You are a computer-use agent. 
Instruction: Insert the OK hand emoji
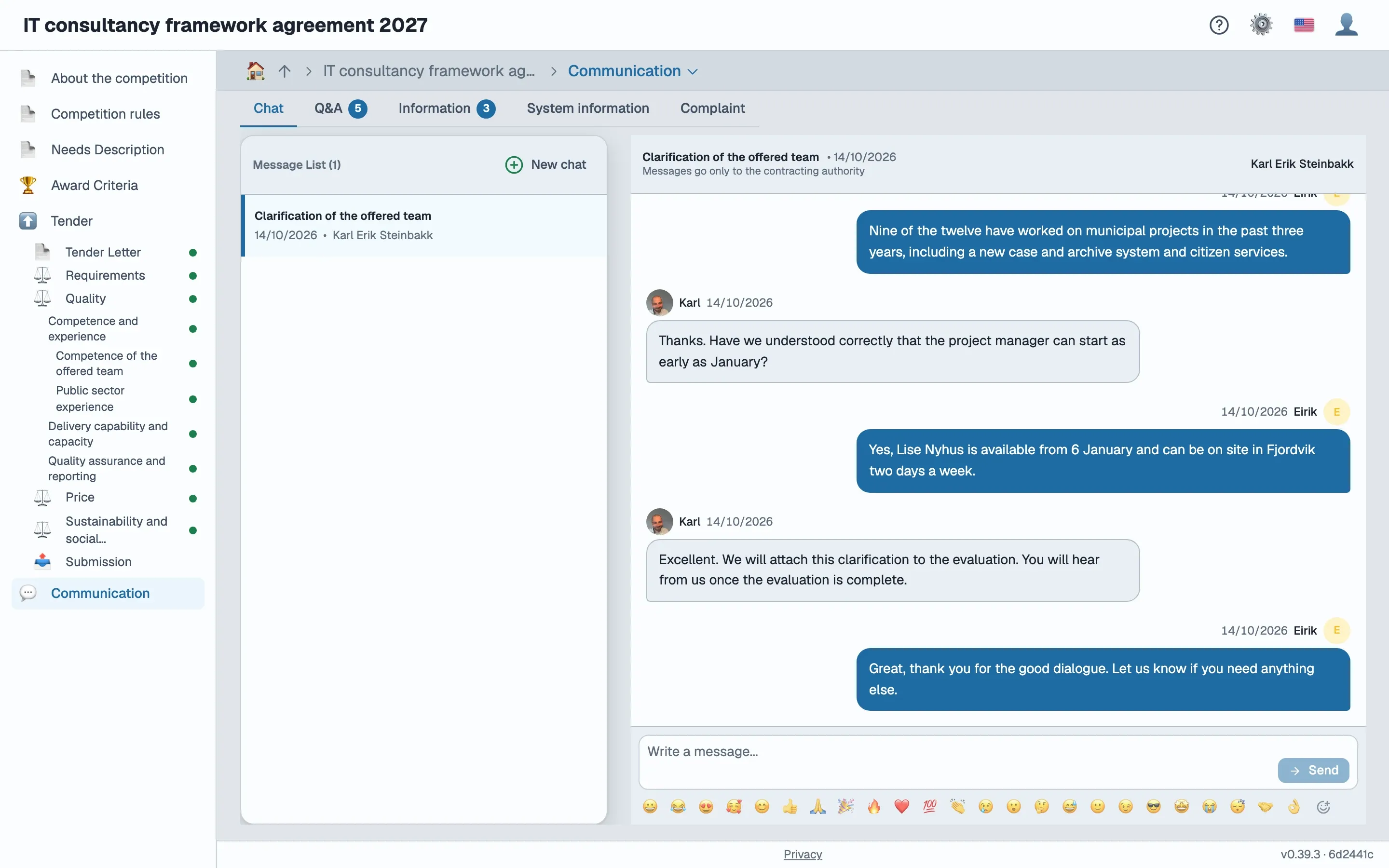pos(1294,807)
